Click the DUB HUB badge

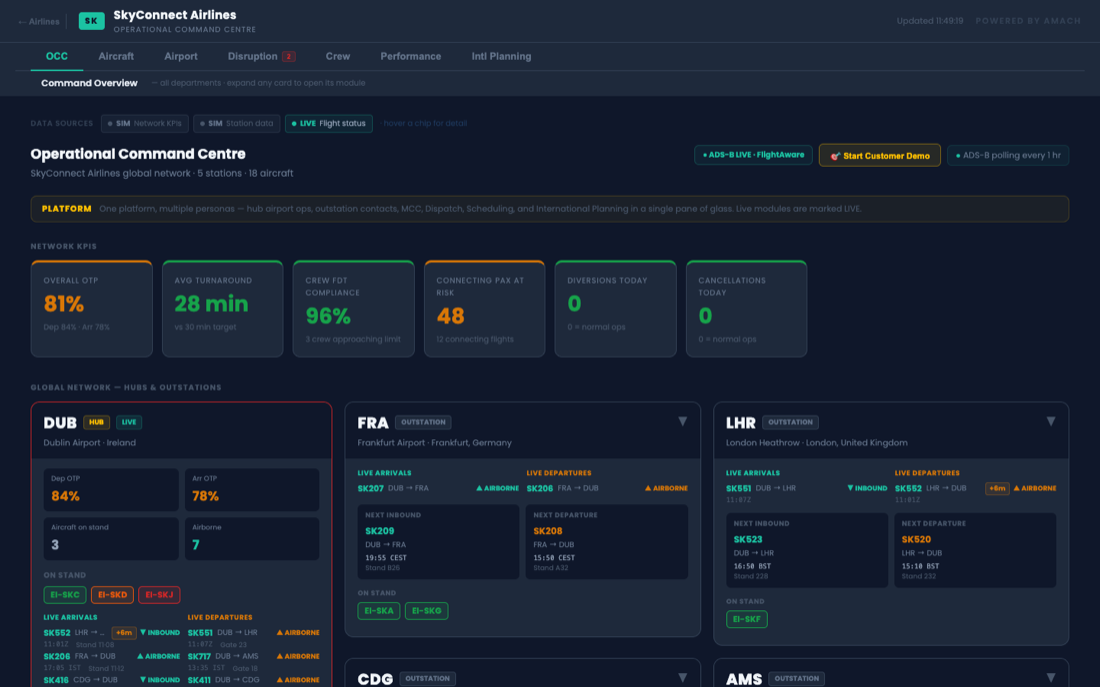(x=97, y=422)
